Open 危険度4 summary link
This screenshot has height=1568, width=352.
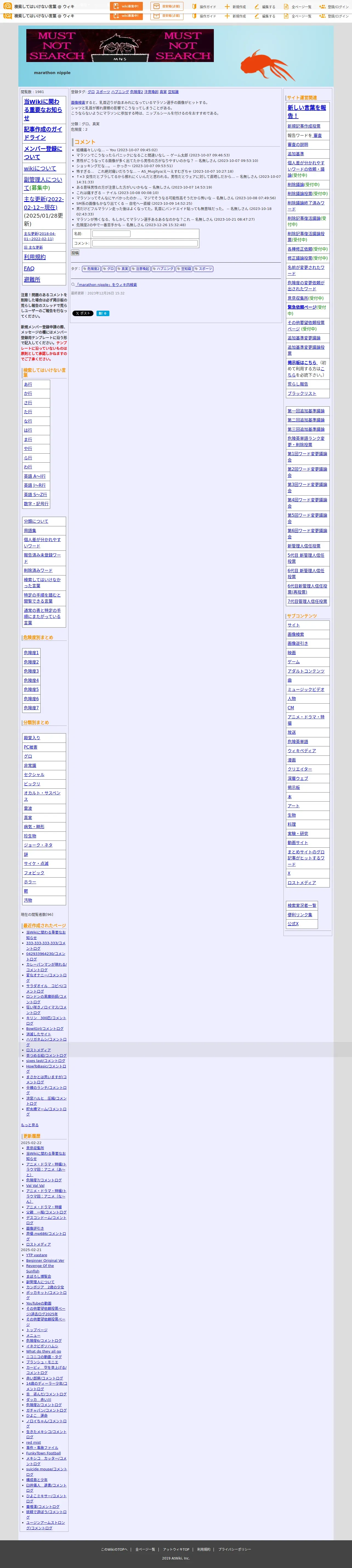click(31, 681)
